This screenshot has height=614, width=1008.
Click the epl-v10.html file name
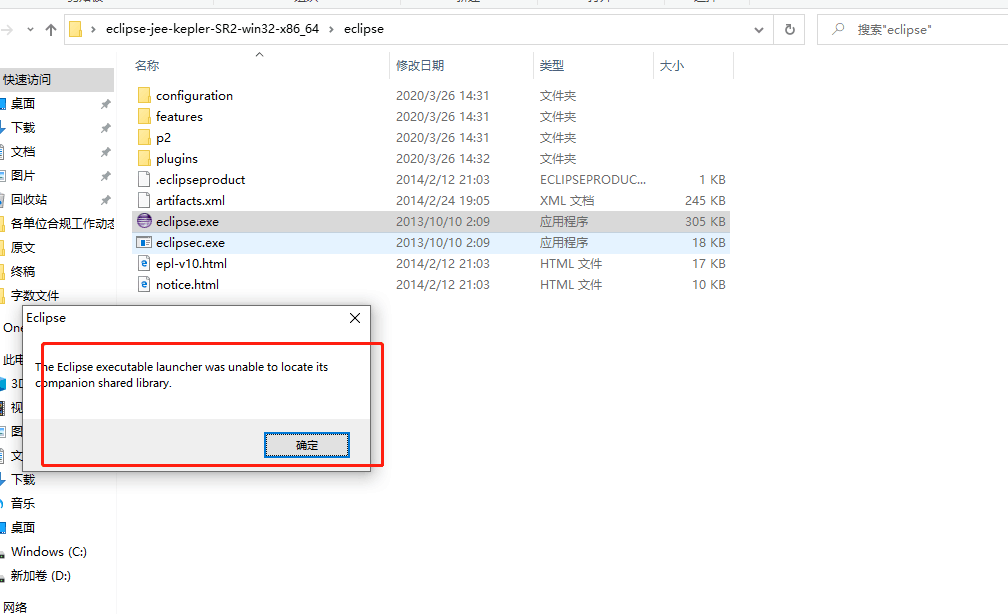pos(191,264)
